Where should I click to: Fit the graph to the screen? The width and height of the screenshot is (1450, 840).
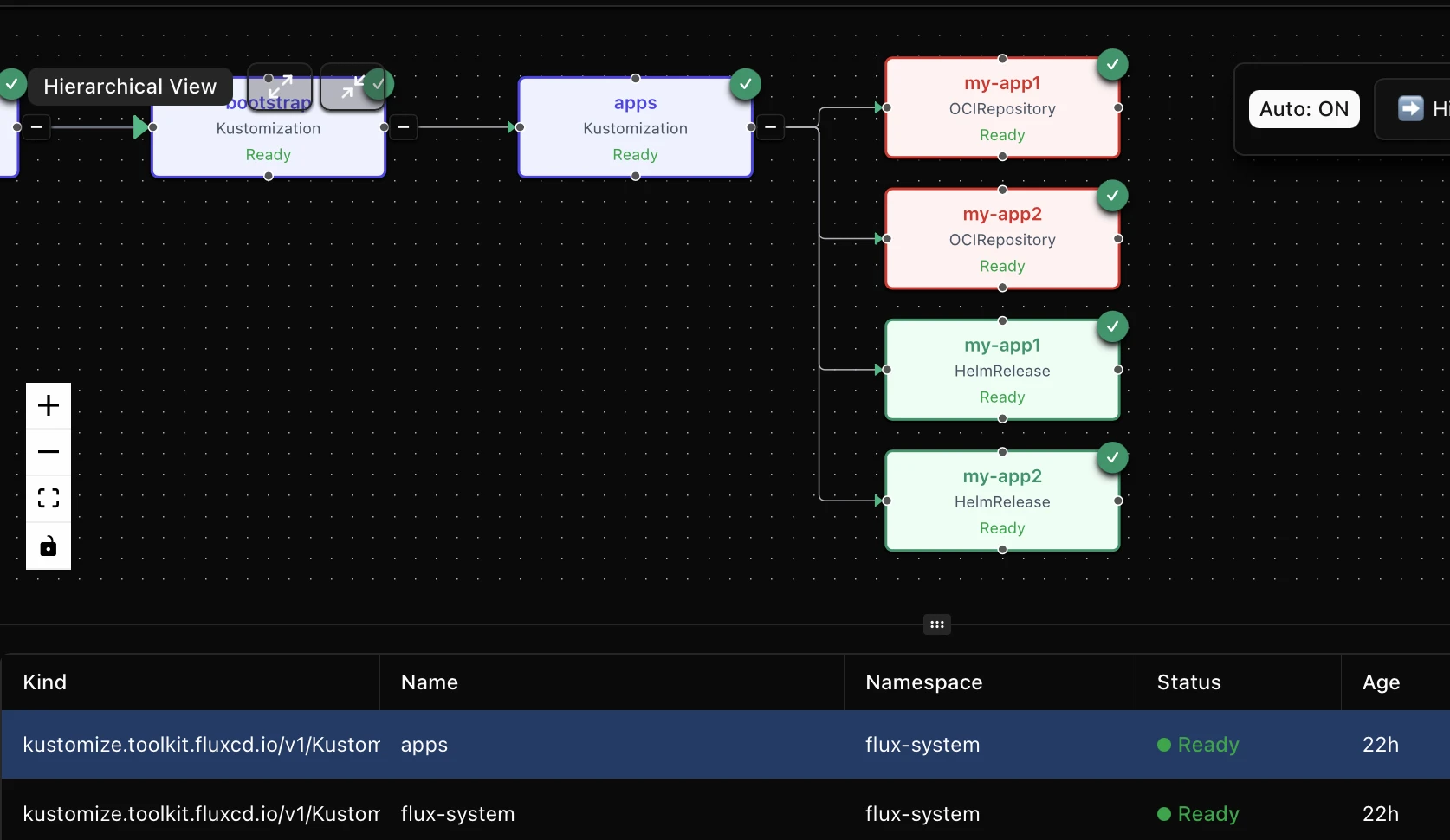pyautogui.click(x=48, y=498)
